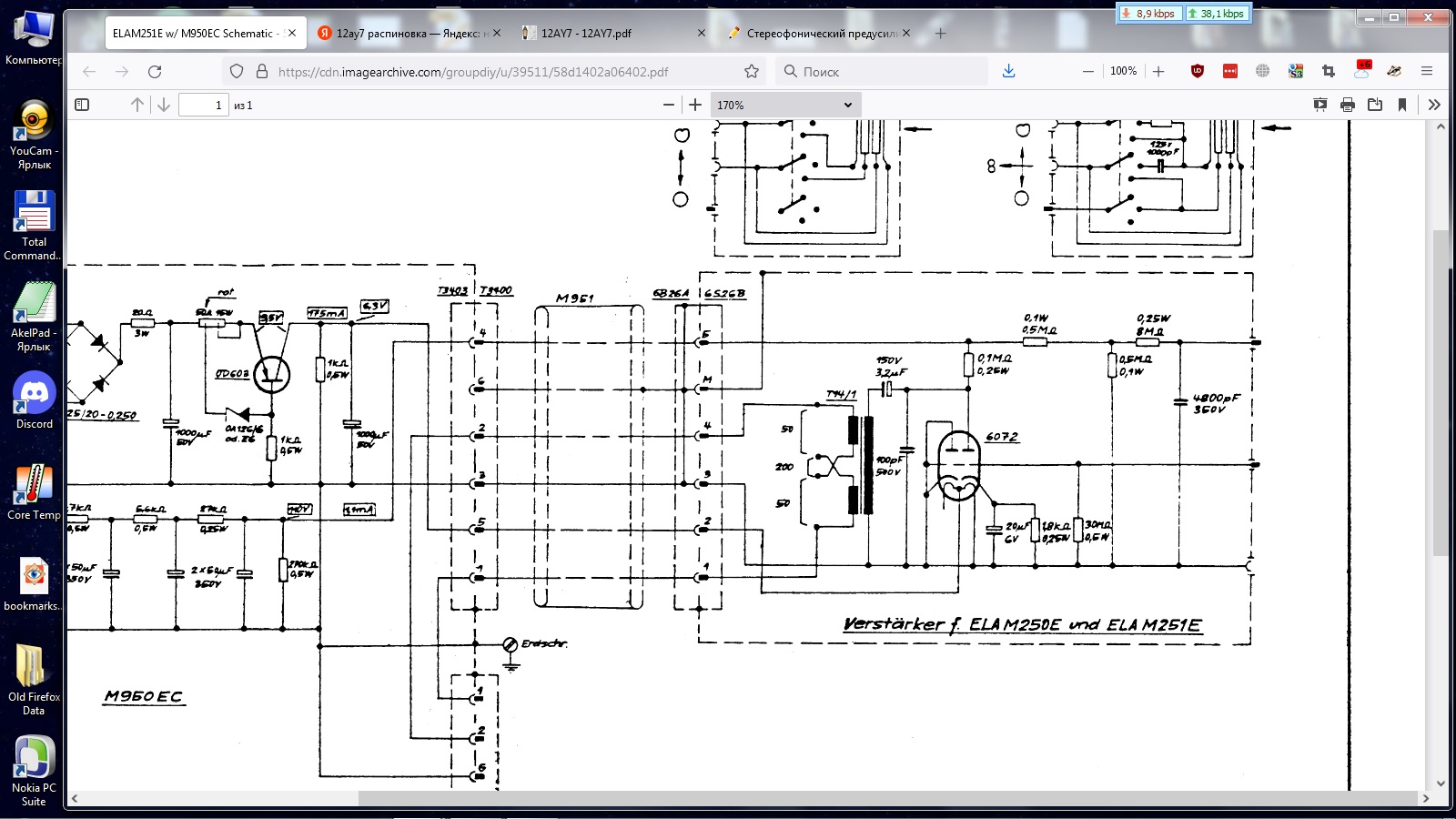Select the Total Commander desktop shortcut
The image size is (1456, 819).
(x=34, y=226)
